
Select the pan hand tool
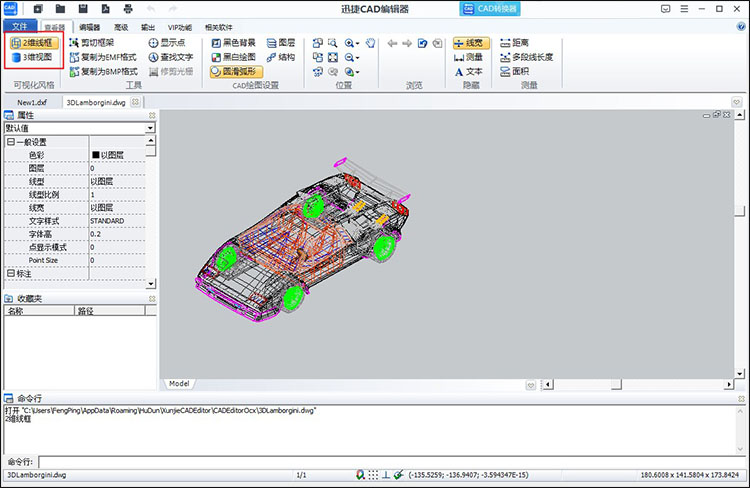pyautogui.click(x=370, y=43)
